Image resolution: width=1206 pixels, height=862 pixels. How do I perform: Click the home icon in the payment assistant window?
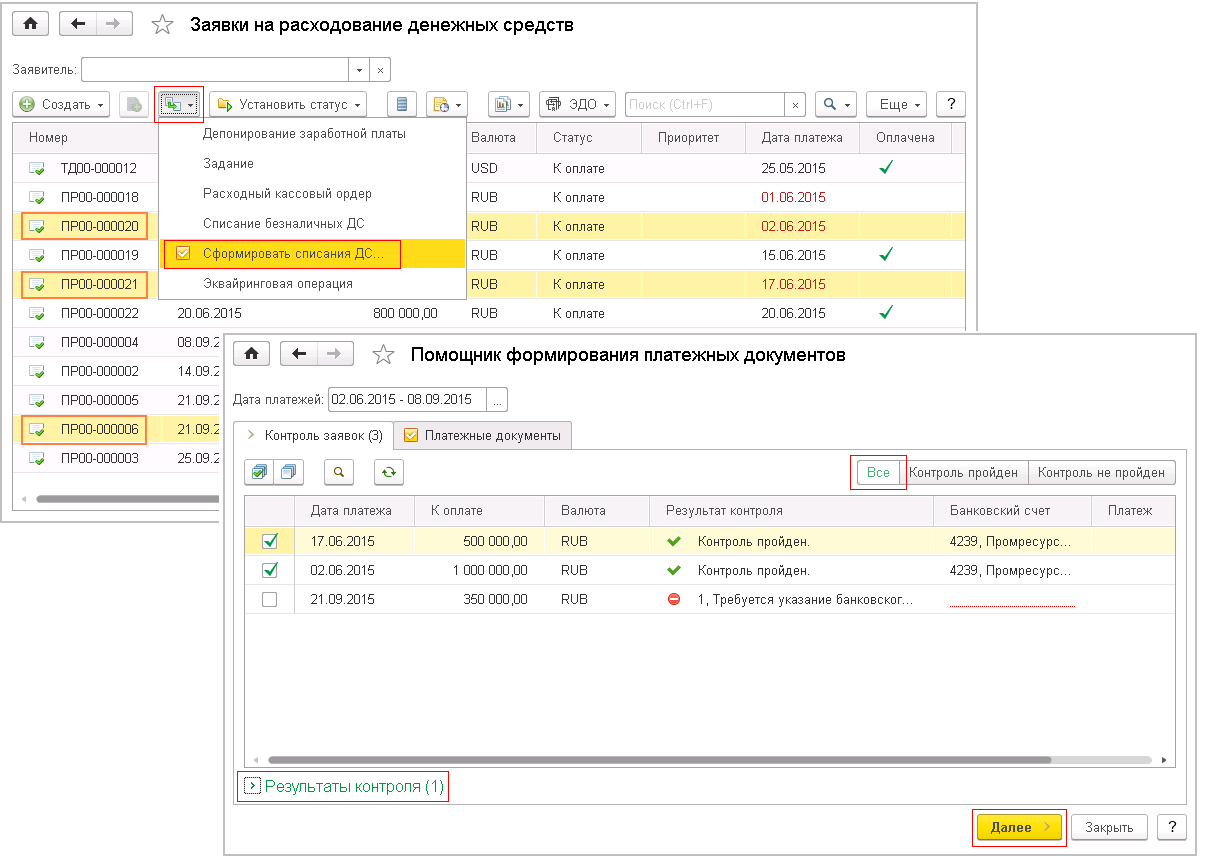(x=252, y=354)
